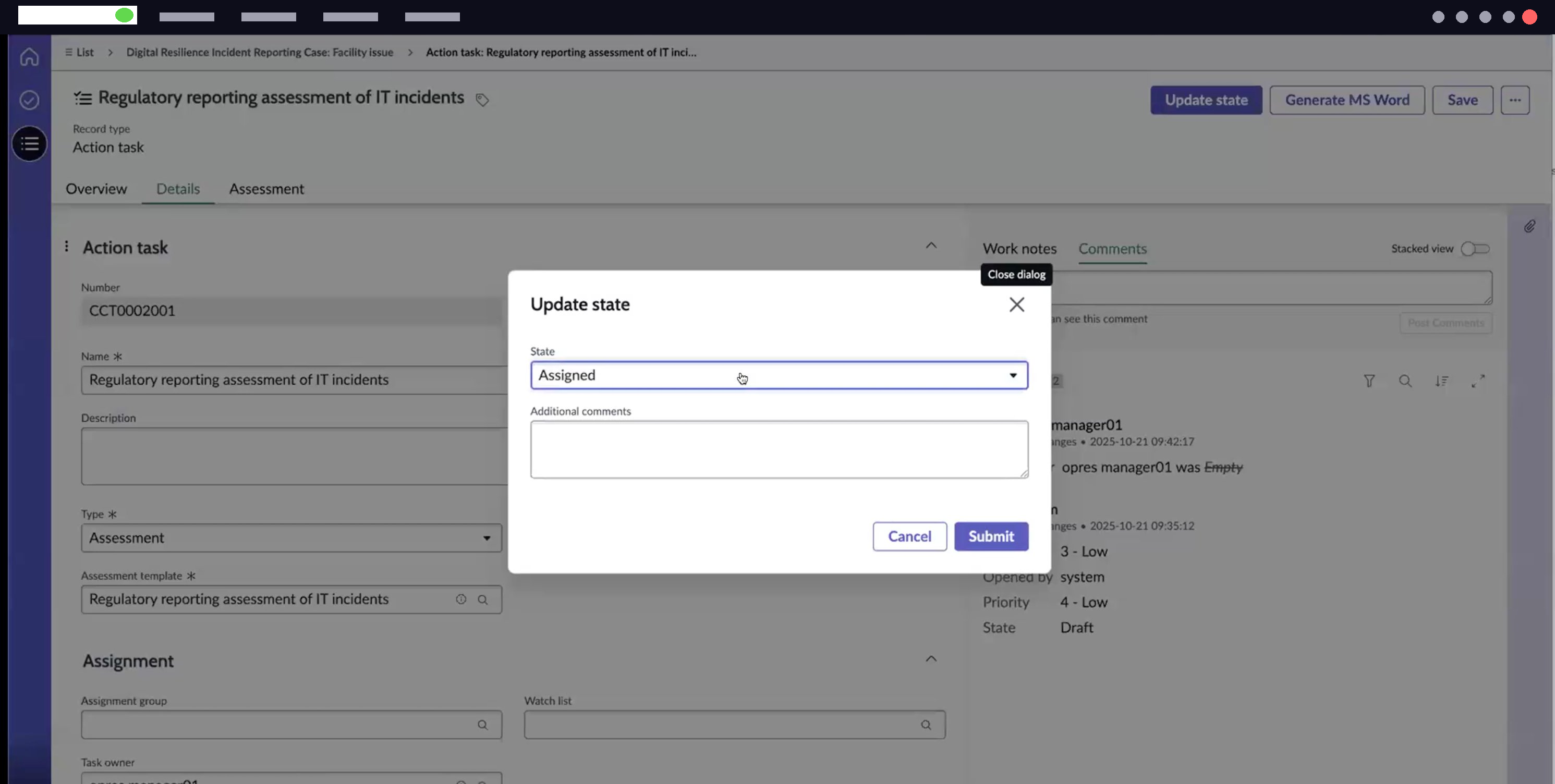Click the Post Comments button
The width and height of the screenshot is (1555, 784).
pos(1445,323)
